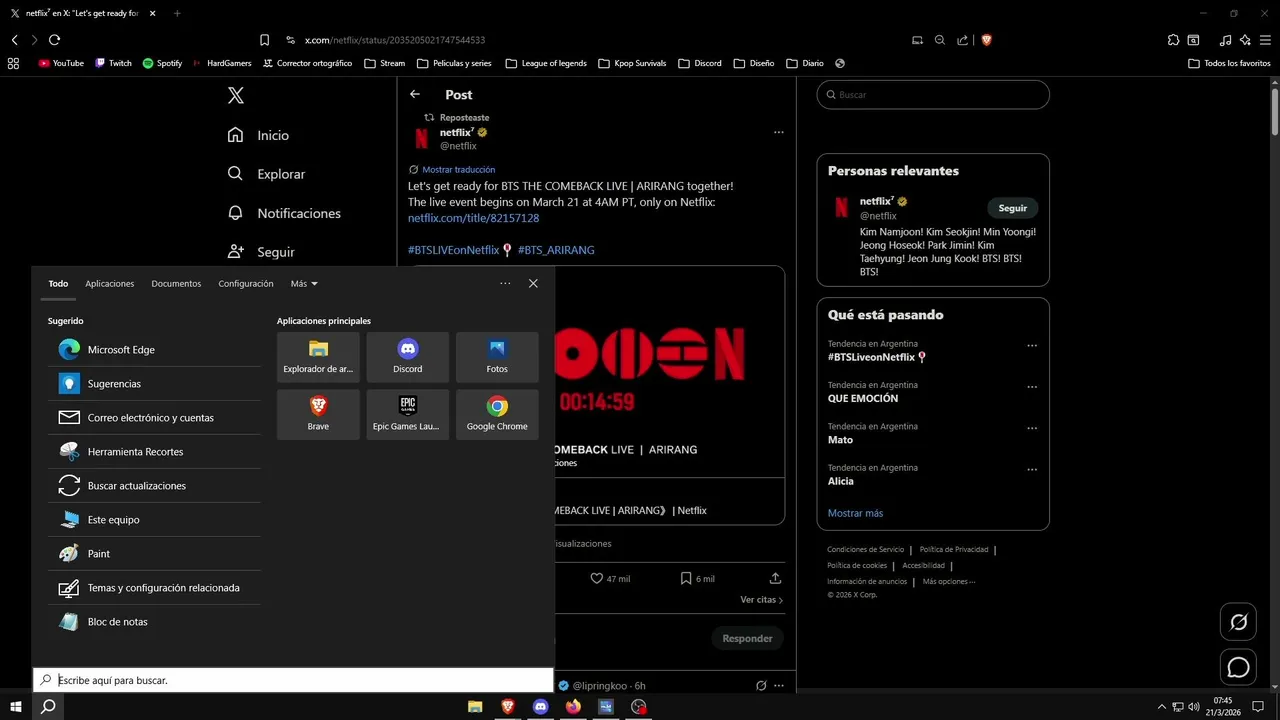
Task: Open Este equipo from suggestions
Action: 154,520
